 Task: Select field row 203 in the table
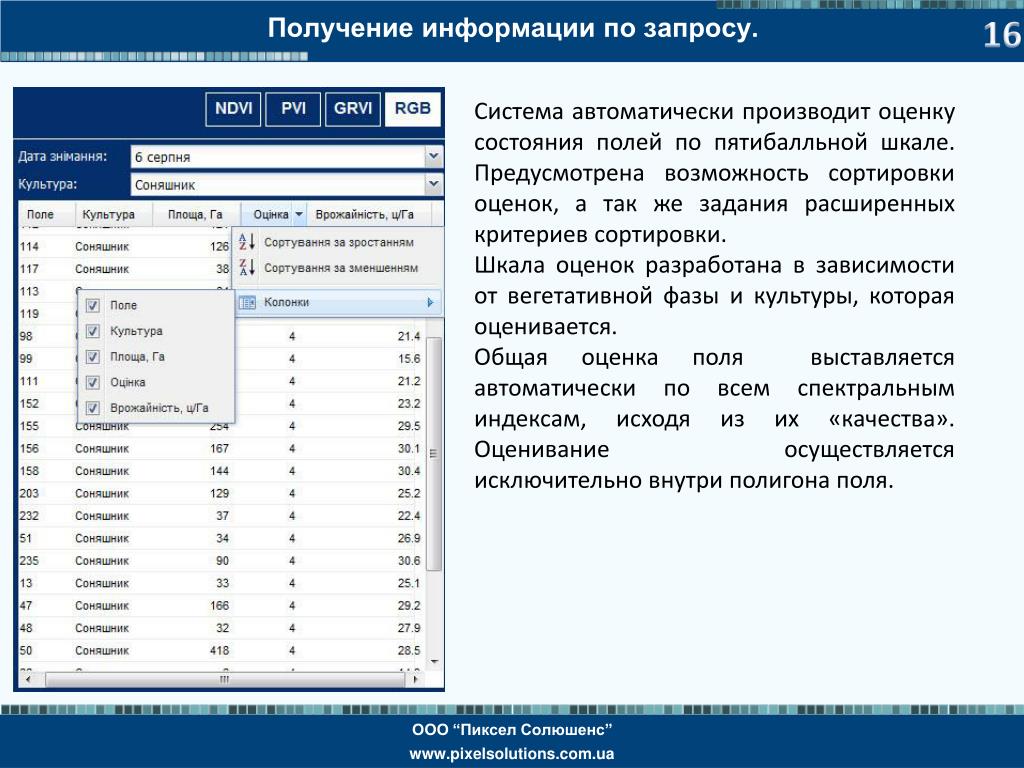coord(221,493)
